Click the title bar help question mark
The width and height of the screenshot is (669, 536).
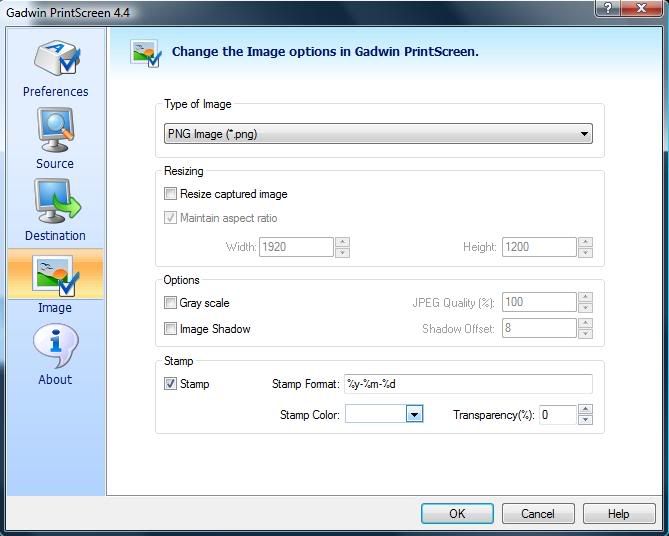[608, 8]
